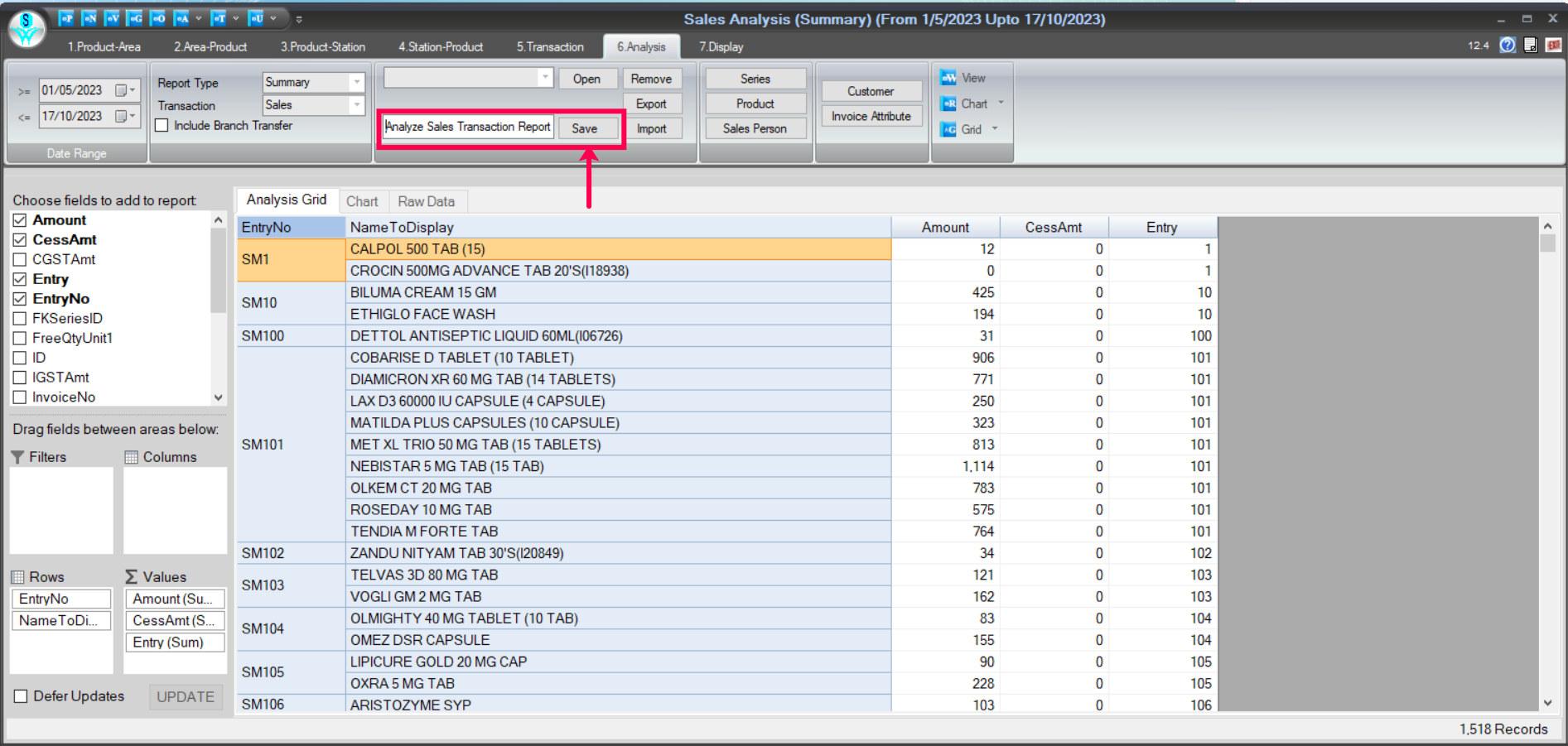The image size is (1568, 746).
Task: Expand the Chart dropdown arrow
Action: 1001,103
